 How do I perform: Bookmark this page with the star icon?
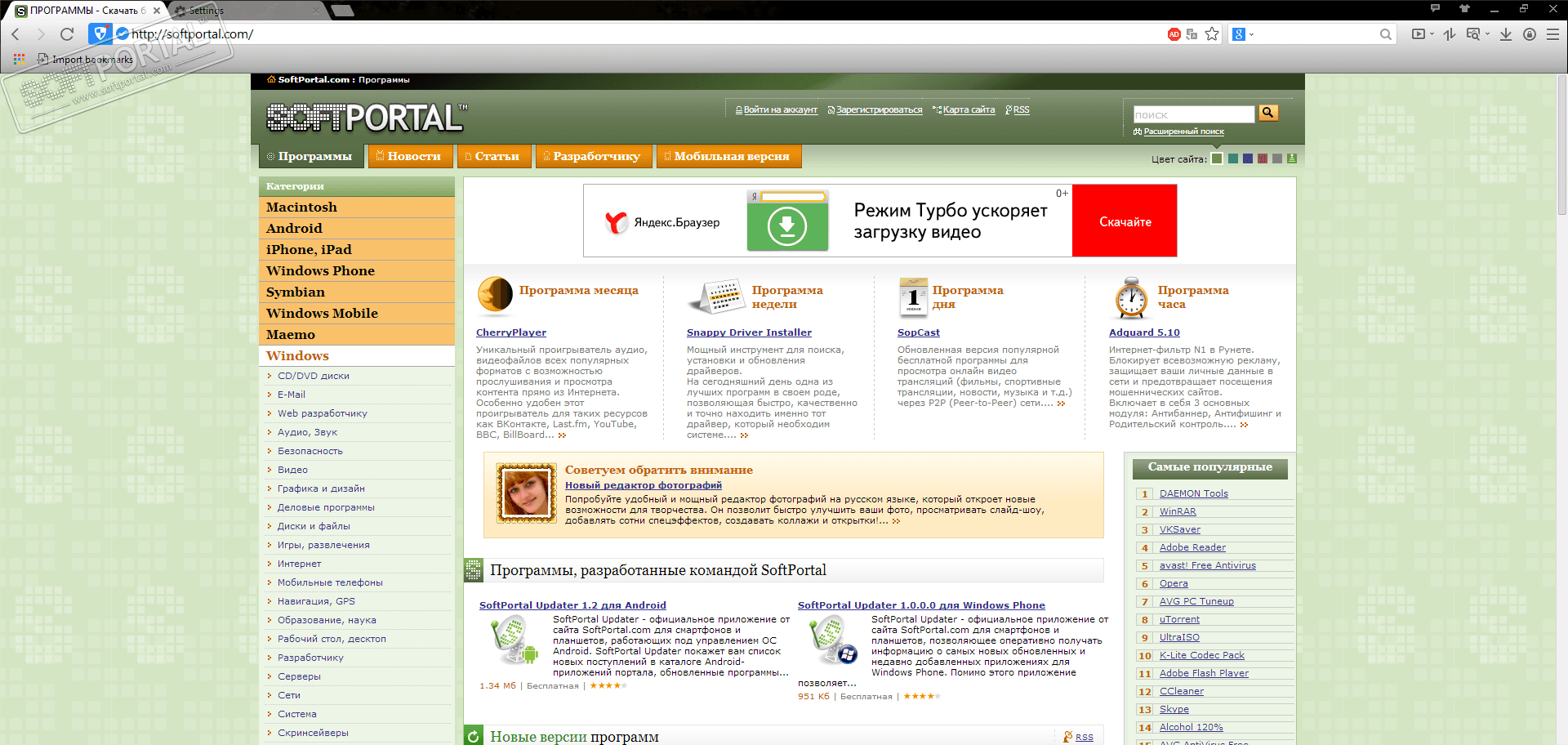pos(1212,34)
